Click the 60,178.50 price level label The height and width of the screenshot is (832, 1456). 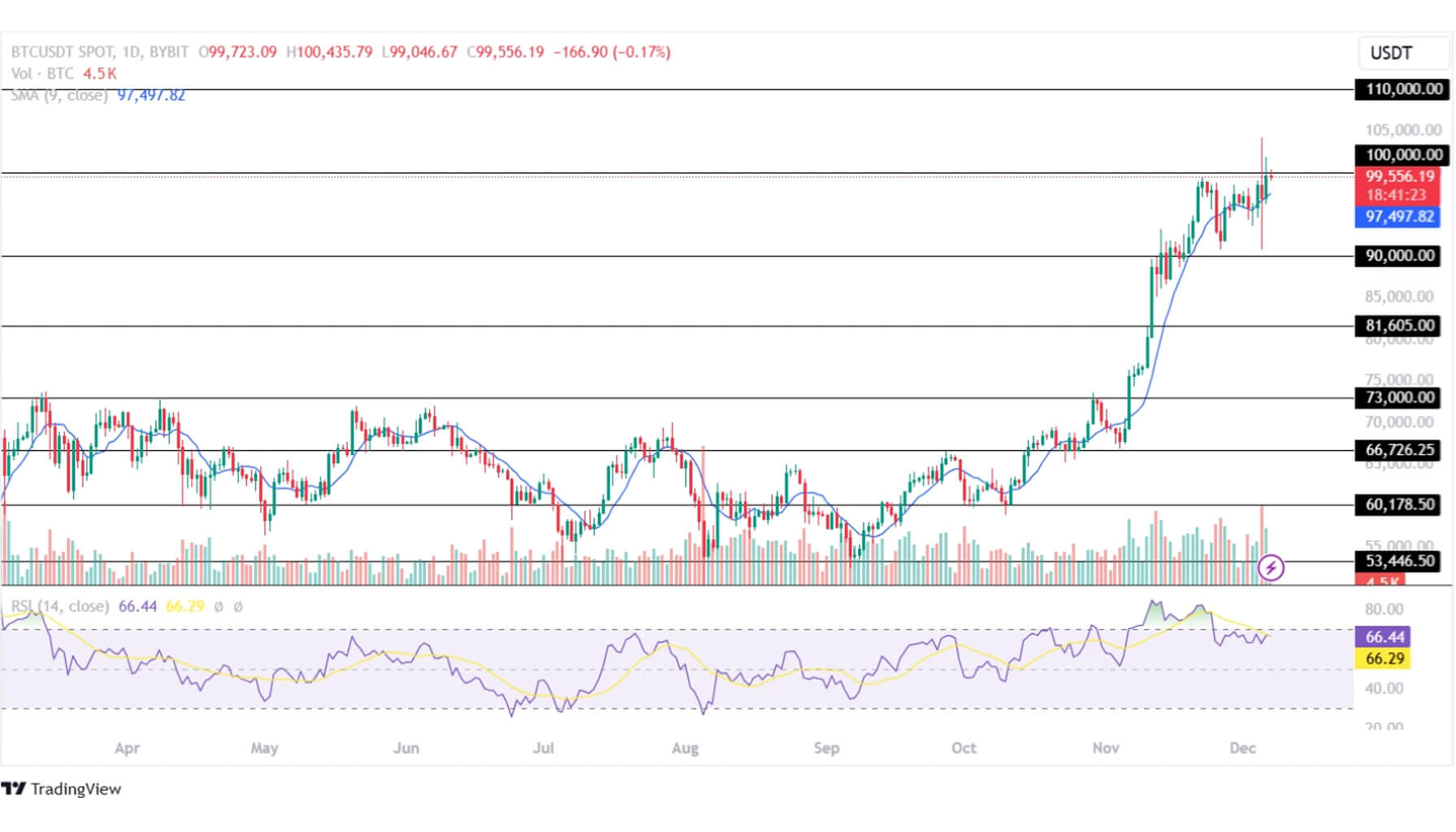[1399, 505]
